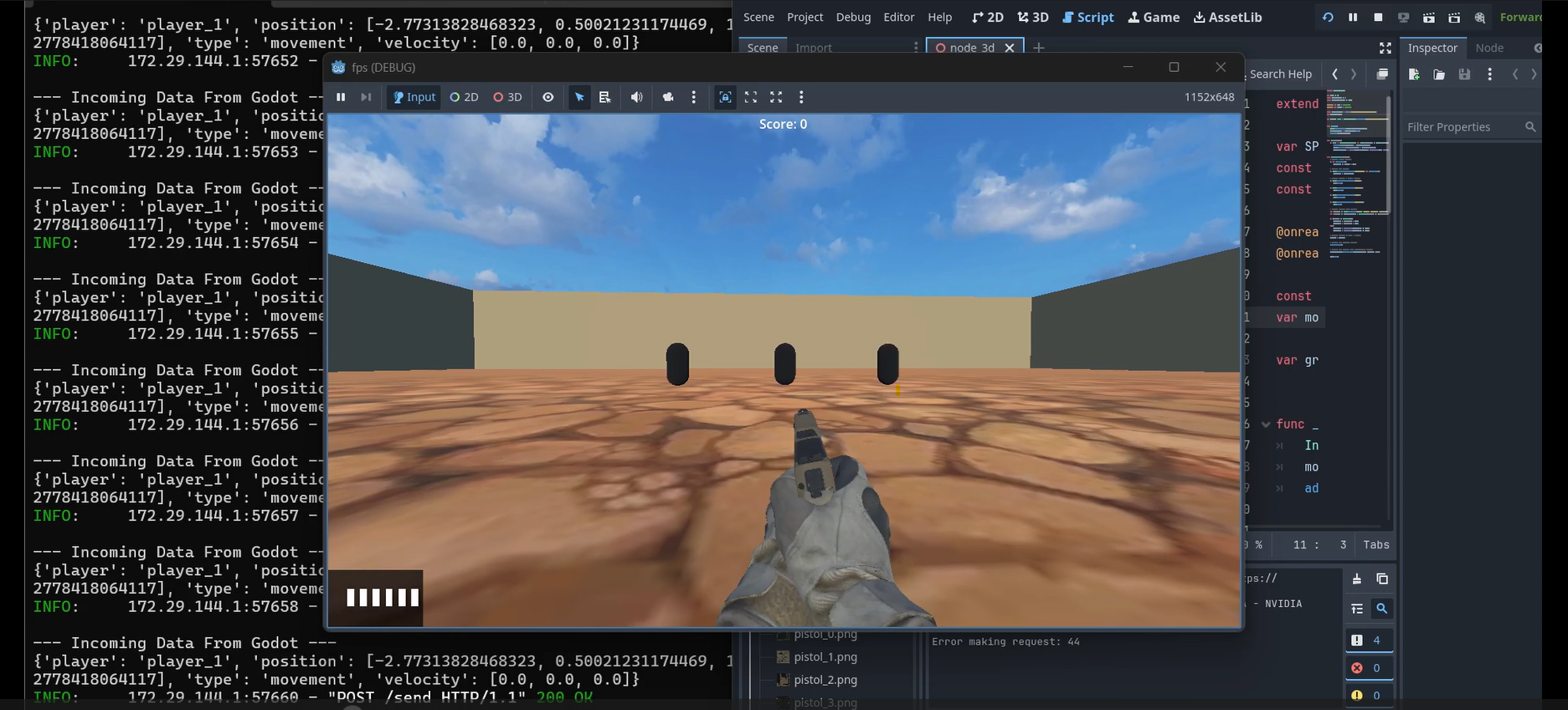Screen dimensions: 1568x710
Task: Switch to the 3D workspace
Action: point(1033,17)
